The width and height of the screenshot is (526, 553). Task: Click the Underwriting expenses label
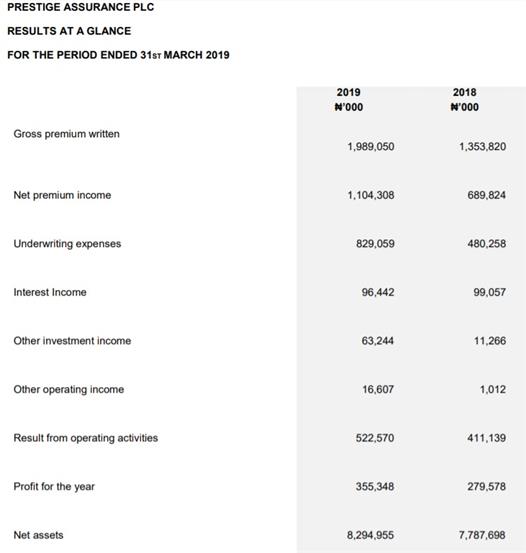point(67,244)
